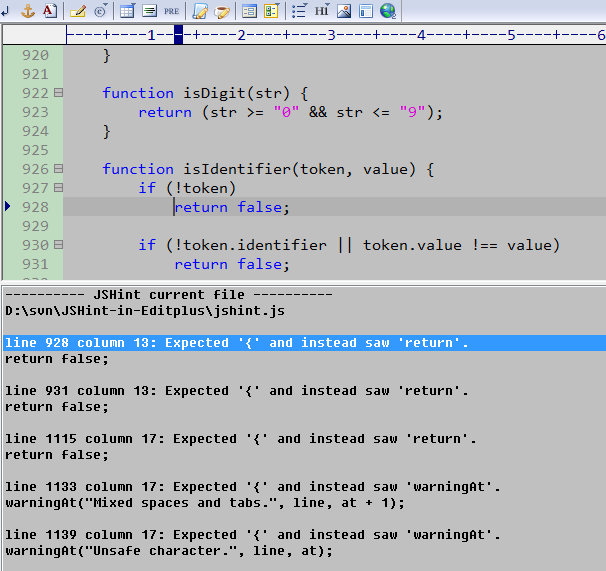
Task: Collapse fold marker at line 926
Action: pos(58,169)
